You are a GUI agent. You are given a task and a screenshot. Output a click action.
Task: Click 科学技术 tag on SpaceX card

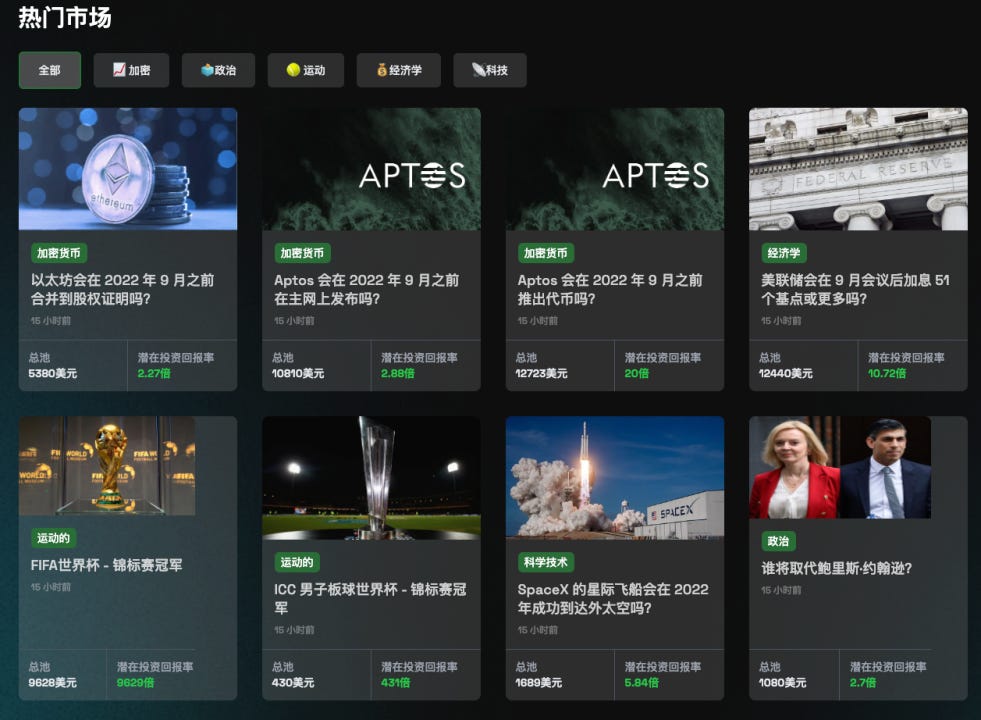pyautogui.click(x=546, y=562)
